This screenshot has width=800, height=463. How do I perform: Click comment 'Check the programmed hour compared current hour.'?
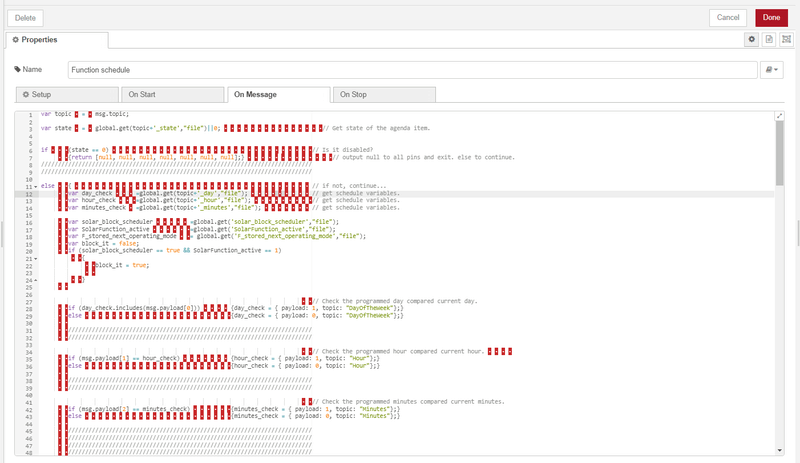tap(398, 351)
